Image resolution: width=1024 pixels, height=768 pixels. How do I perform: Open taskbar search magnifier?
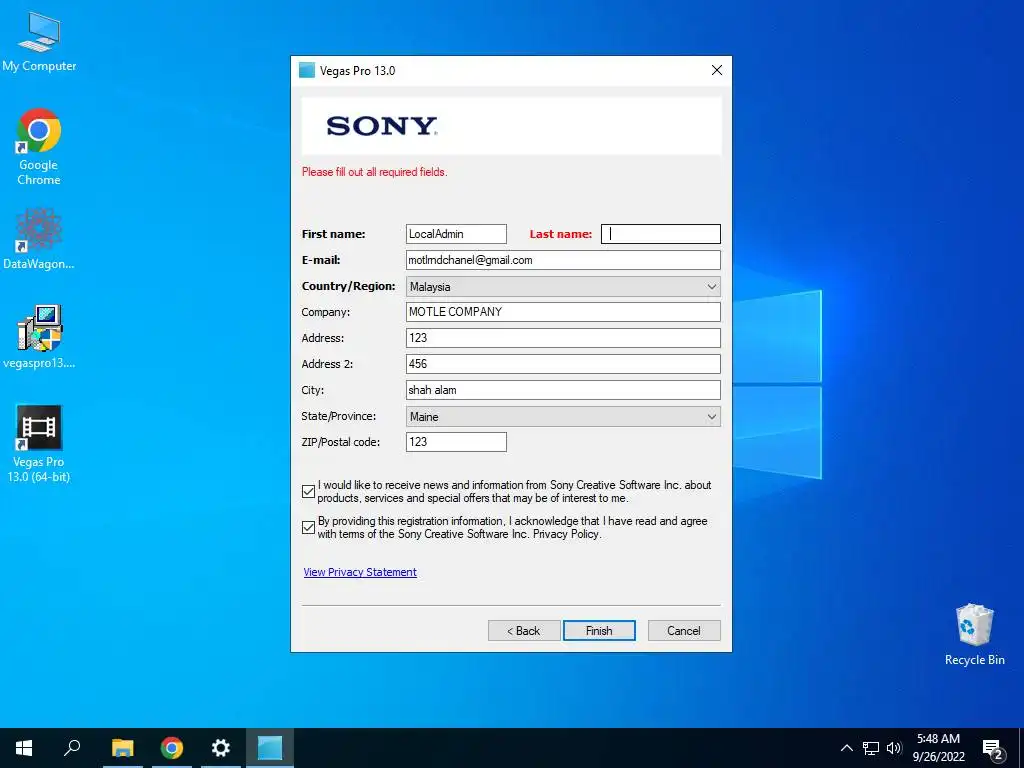[72, 748]
